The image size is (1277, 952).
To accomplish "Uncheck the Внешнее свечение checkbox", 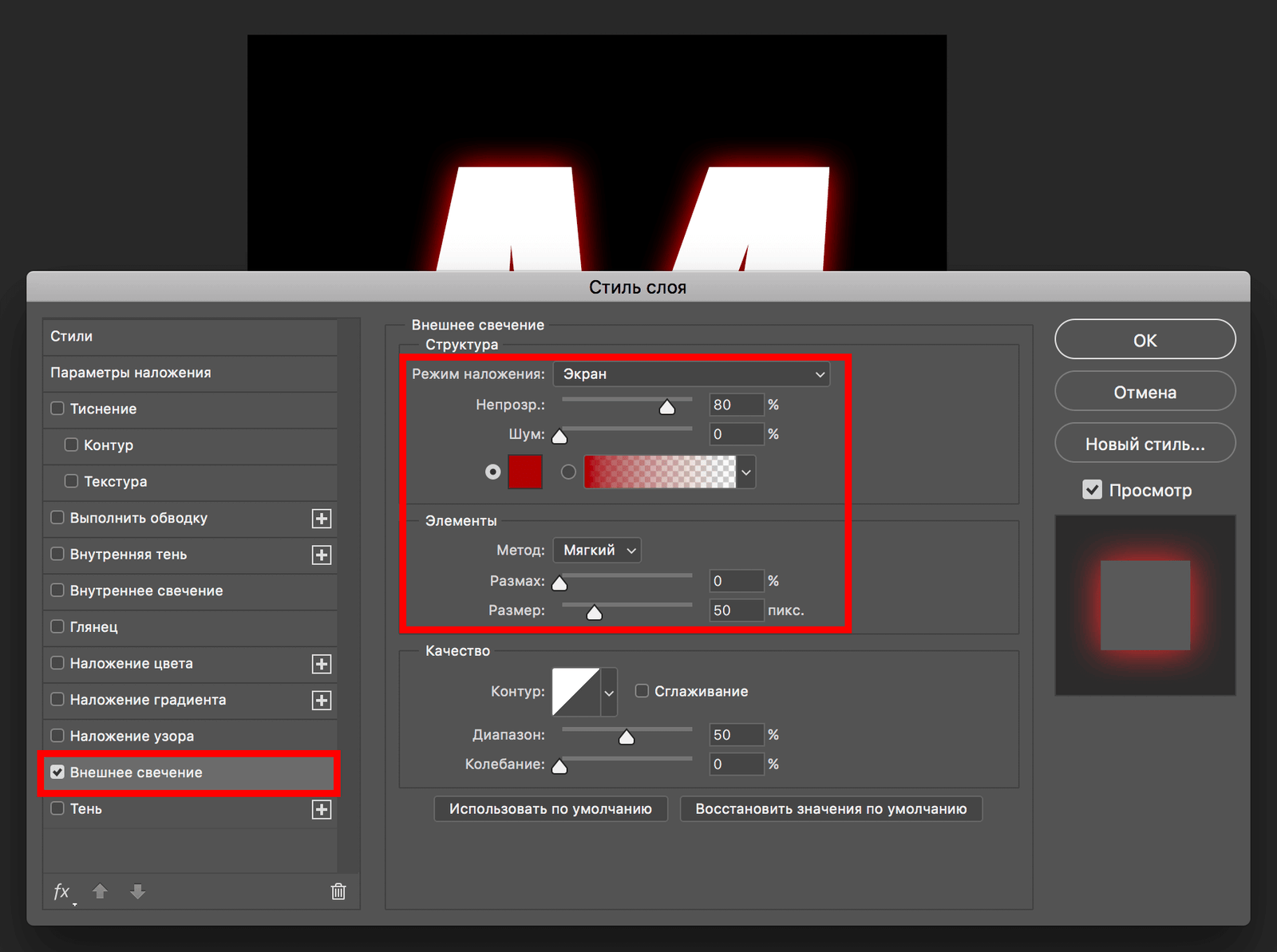I will pos(57,772).
